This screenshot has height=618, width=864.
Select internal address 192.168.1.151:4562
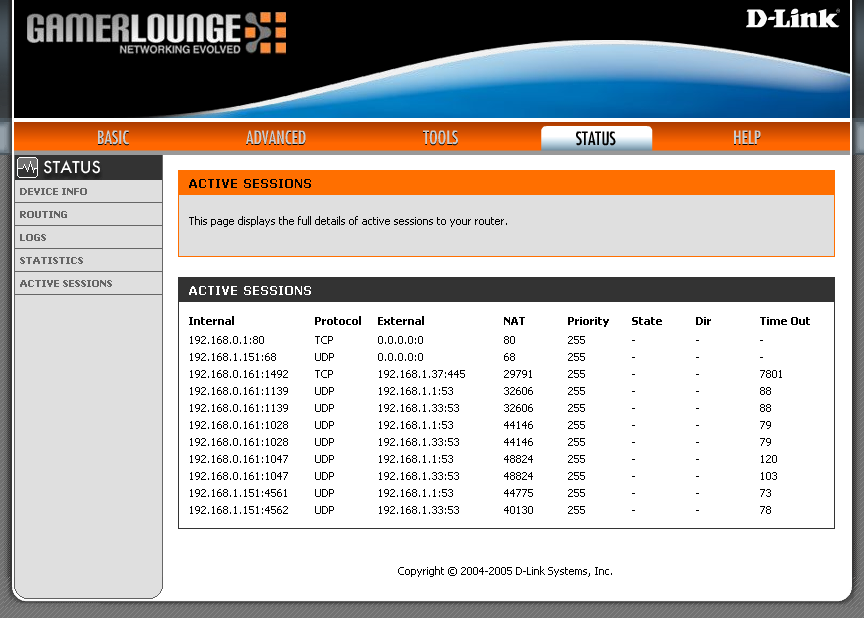239,511
